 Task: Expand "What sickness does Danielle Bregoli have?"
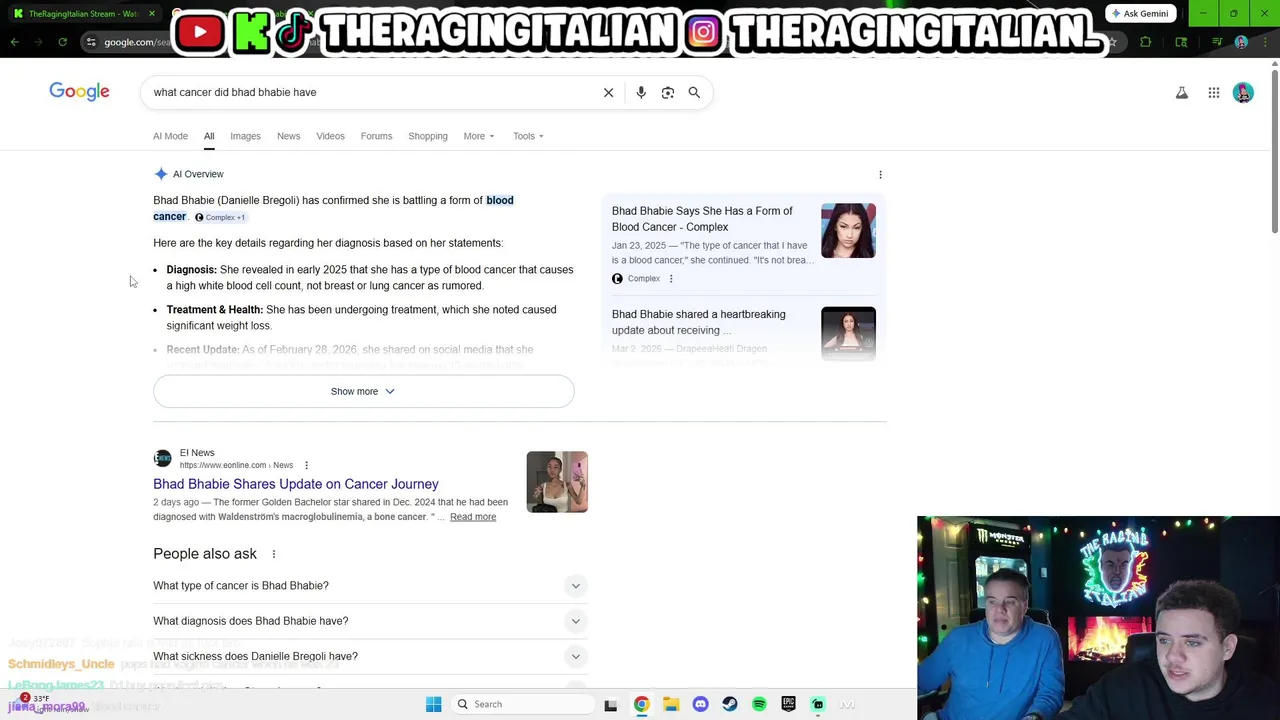pos(370,656)
